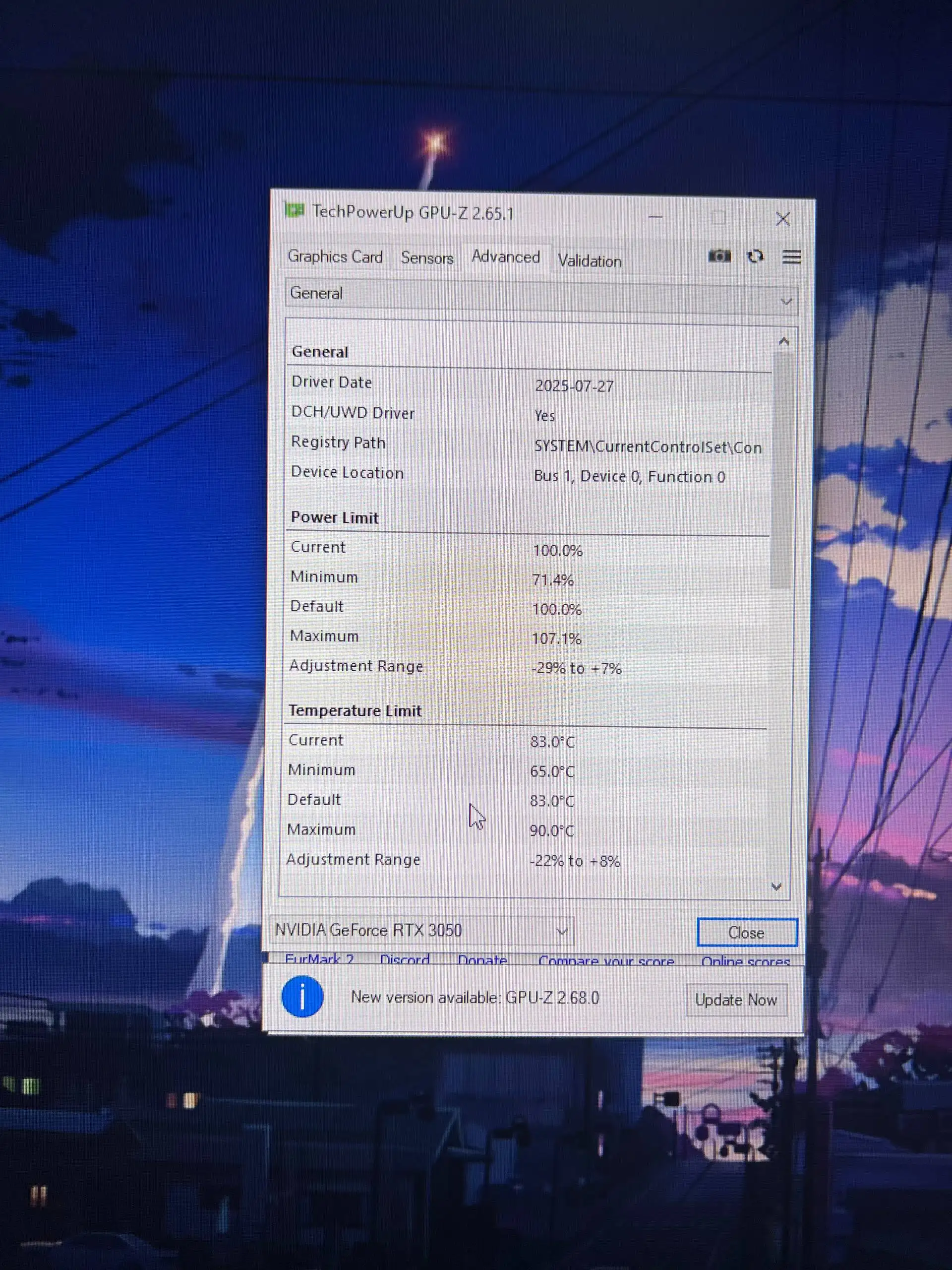
Task: Click the vertical scrollbar thumb
Action: pyautogui.click(x=781, y=470)
